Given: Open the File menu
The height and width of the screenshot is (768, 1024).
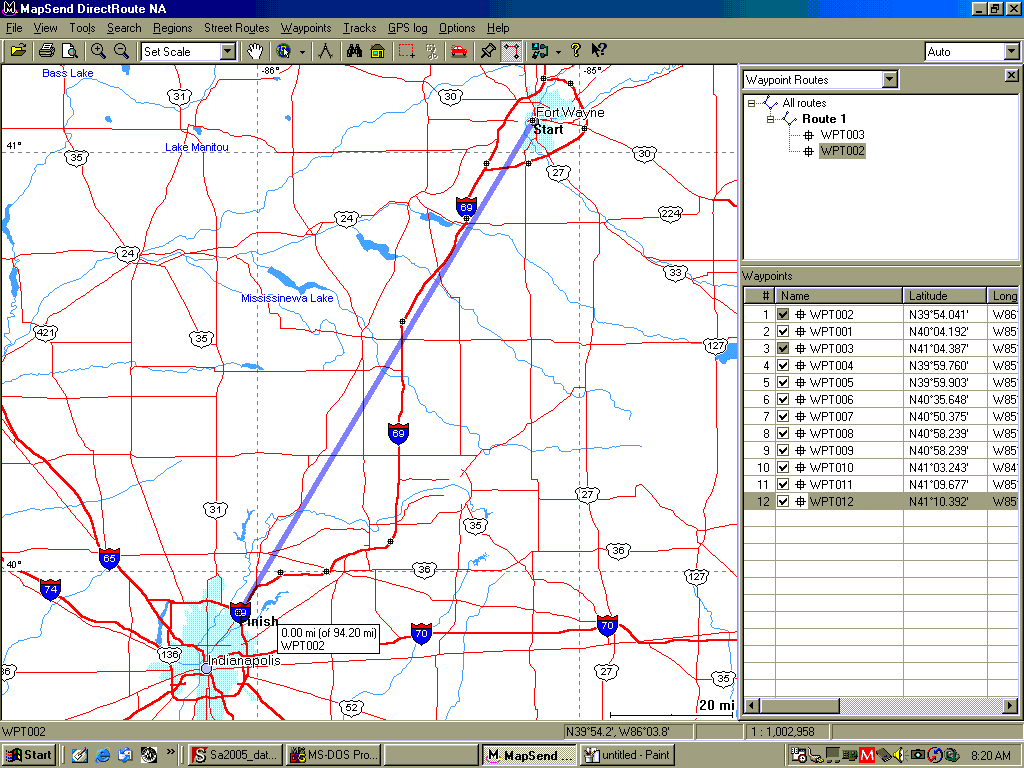Looking at the screenshot, I should [14, 28].
